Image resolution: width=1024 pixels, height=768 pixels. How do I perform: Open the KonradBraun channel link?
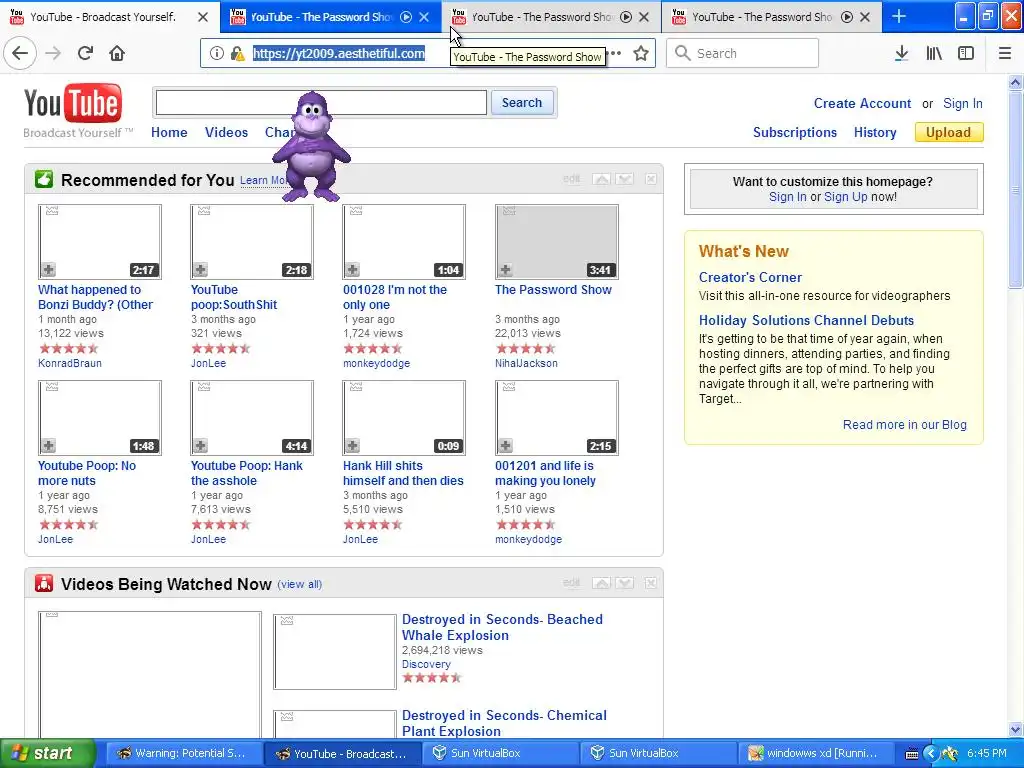point(70,363)
